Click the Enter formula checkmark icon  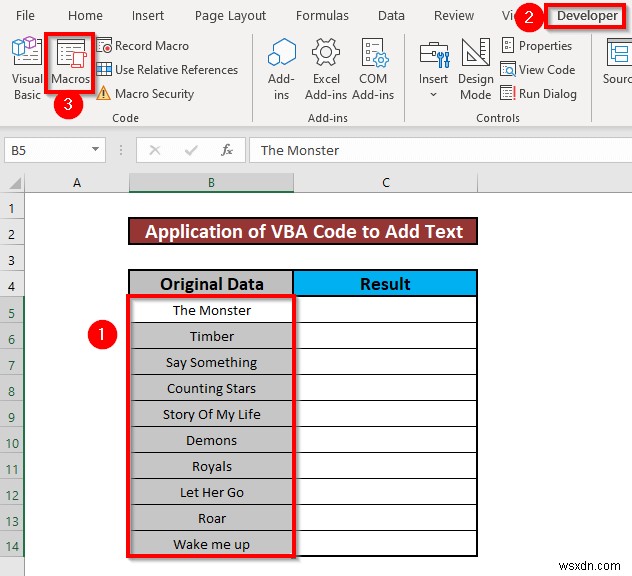[191, 150]
